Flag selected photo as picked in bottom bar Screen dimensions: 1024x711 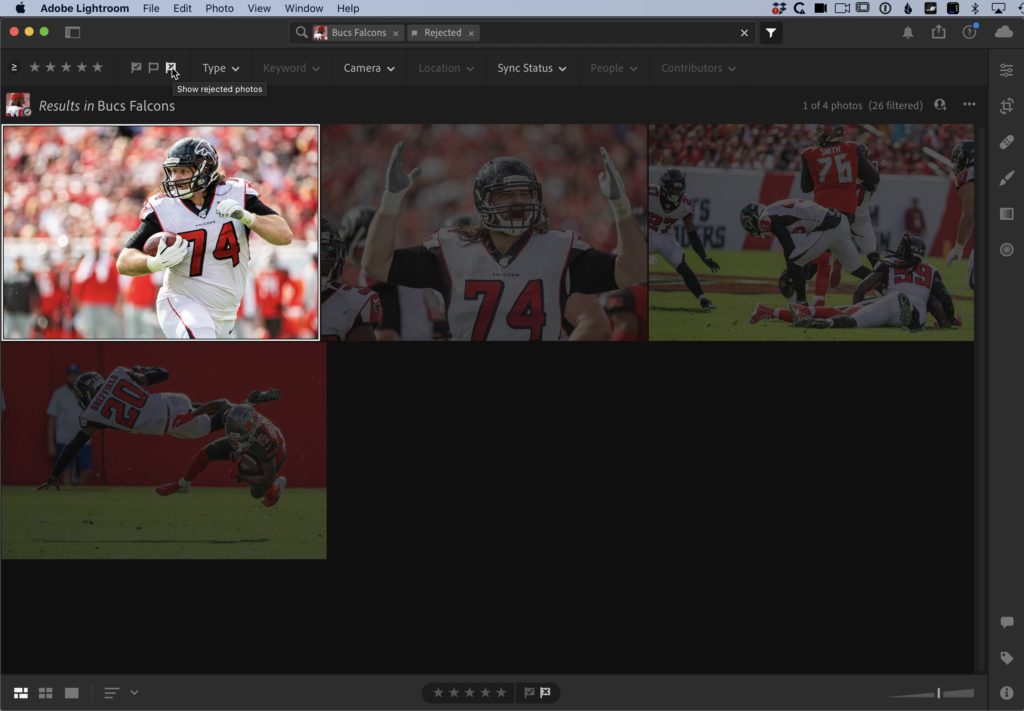tap(529, 692)
